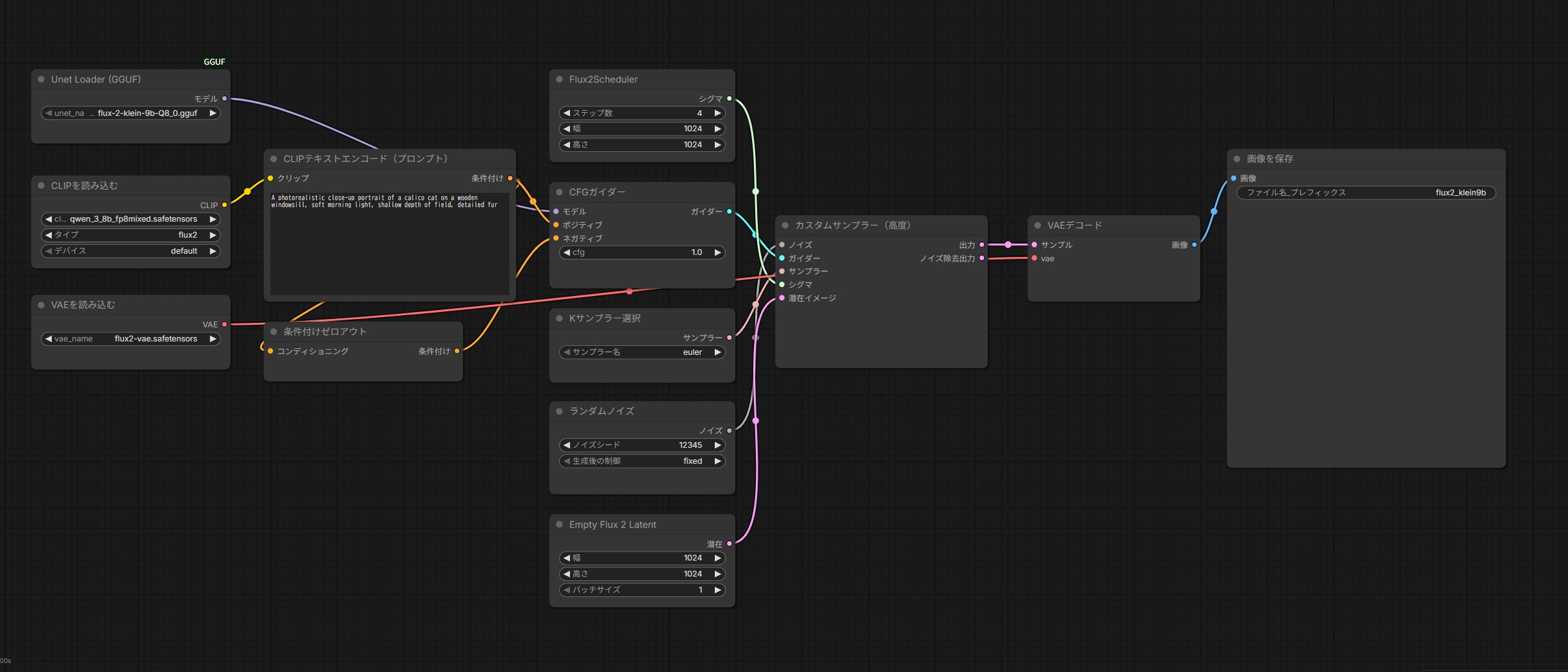
Task: Click the CLIP output port on CLIPを読み込む node
Action: click(224, 205)
